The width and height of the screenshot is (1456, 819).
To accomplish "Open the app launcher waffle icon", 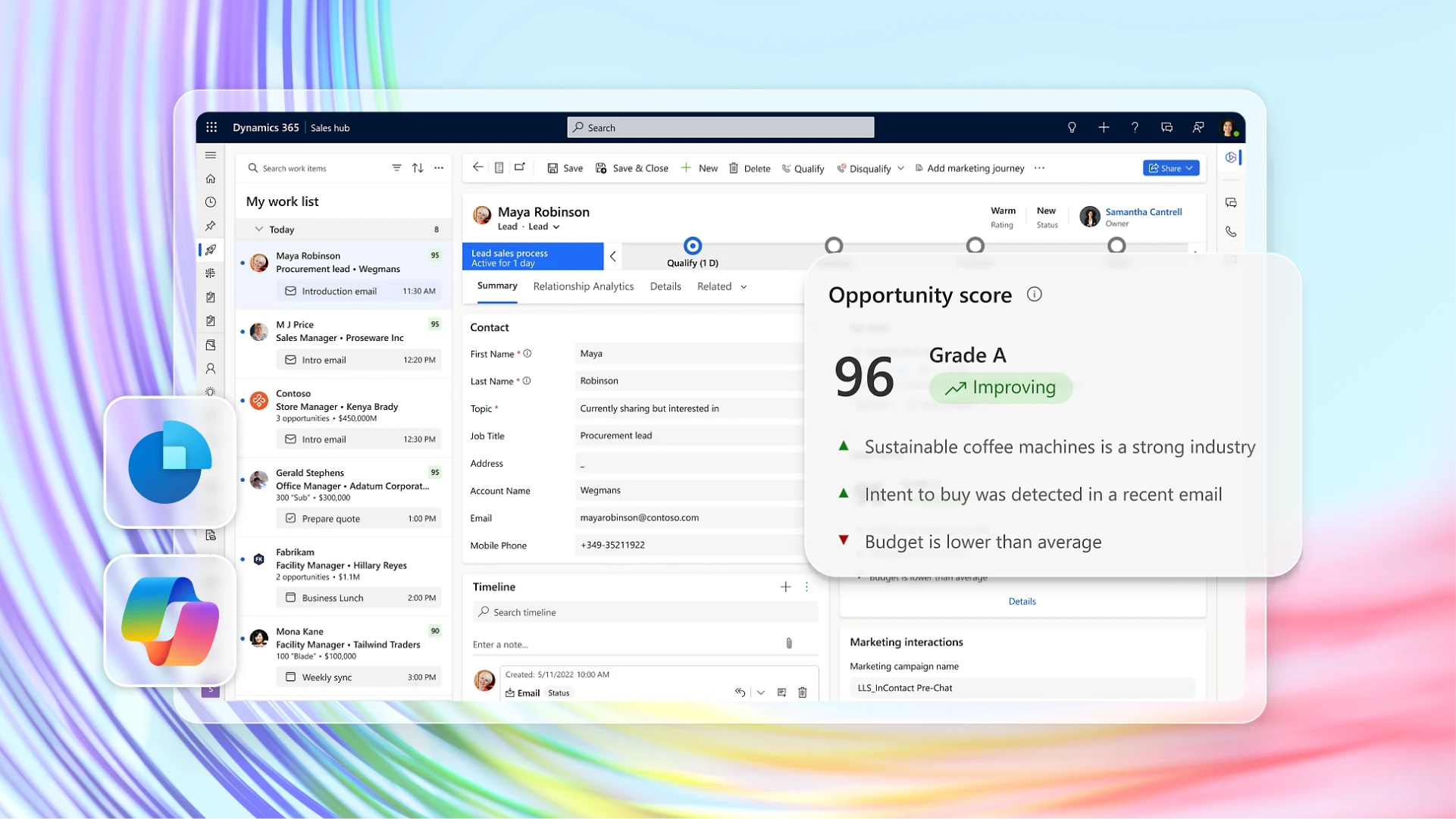I will 211,127.
